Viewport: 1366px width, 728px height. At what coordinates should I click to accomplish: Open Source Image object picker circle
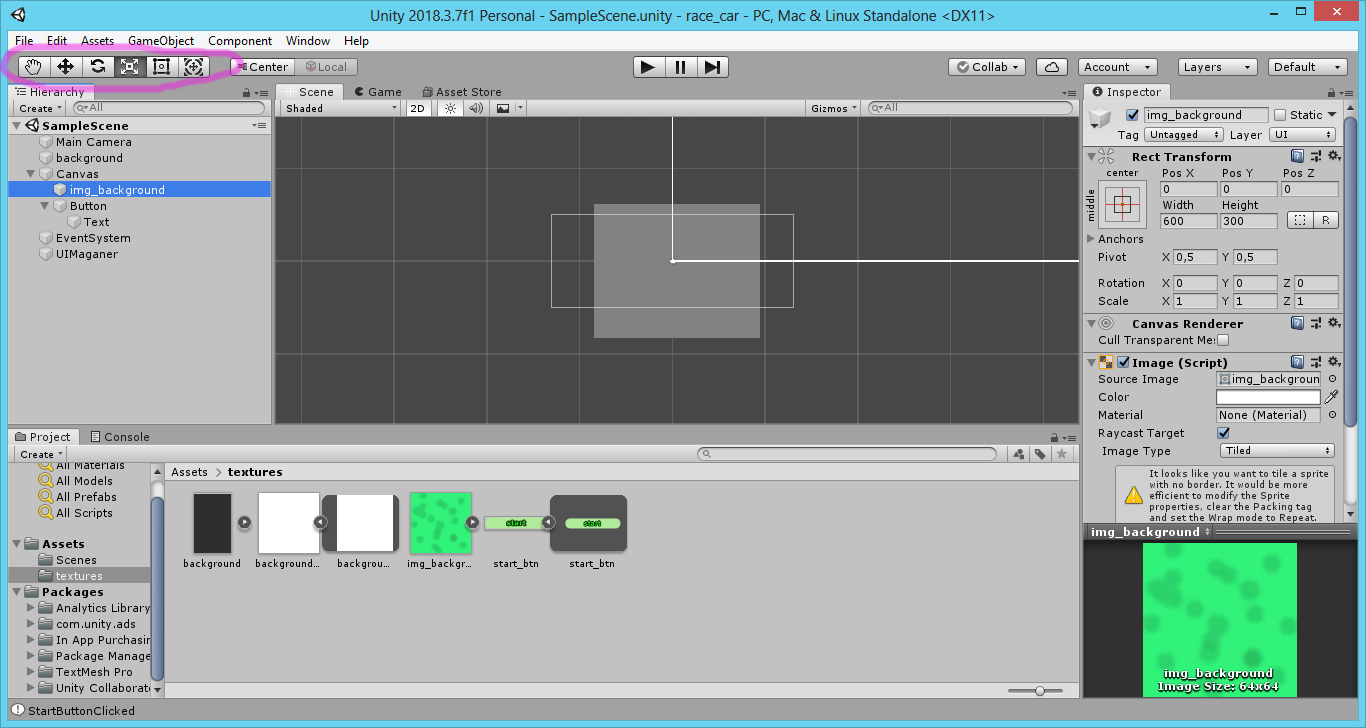(1332, 379)
